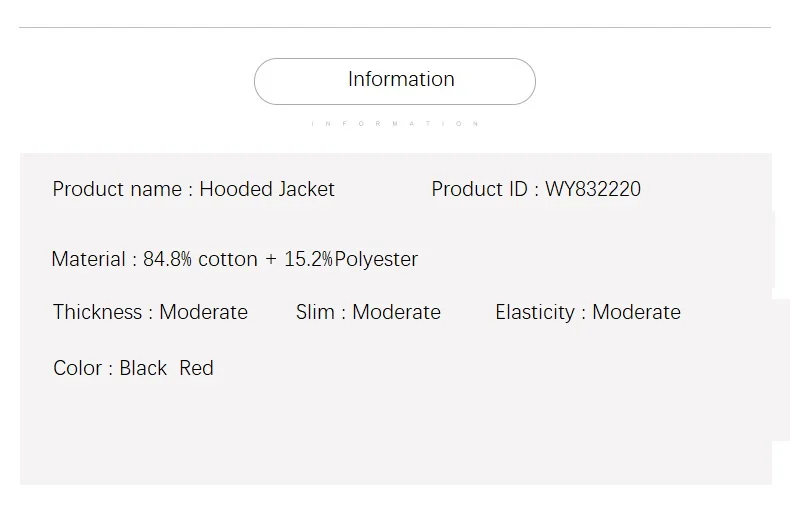Viewport: 790px width, 514px height.
Task: Click the word Elasticity
Action: (535, 312)
